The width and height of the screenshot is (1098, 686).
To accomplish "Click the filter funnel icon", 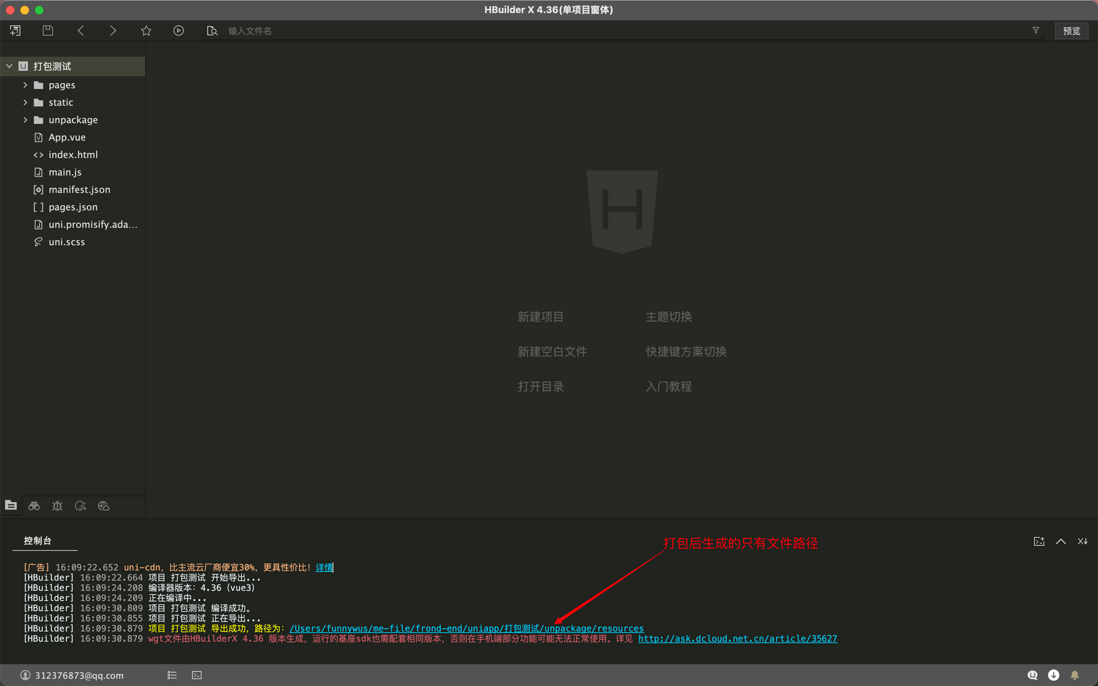I will coord(1036,31).
